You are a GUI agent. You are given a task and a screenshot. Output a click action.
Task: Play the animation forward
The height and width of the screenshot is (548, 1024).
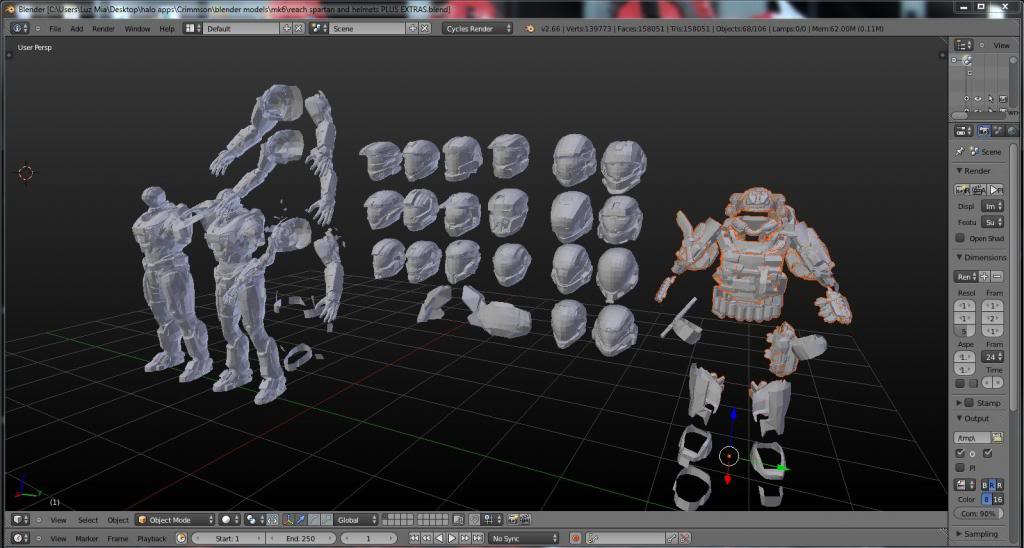pos(452,538)
